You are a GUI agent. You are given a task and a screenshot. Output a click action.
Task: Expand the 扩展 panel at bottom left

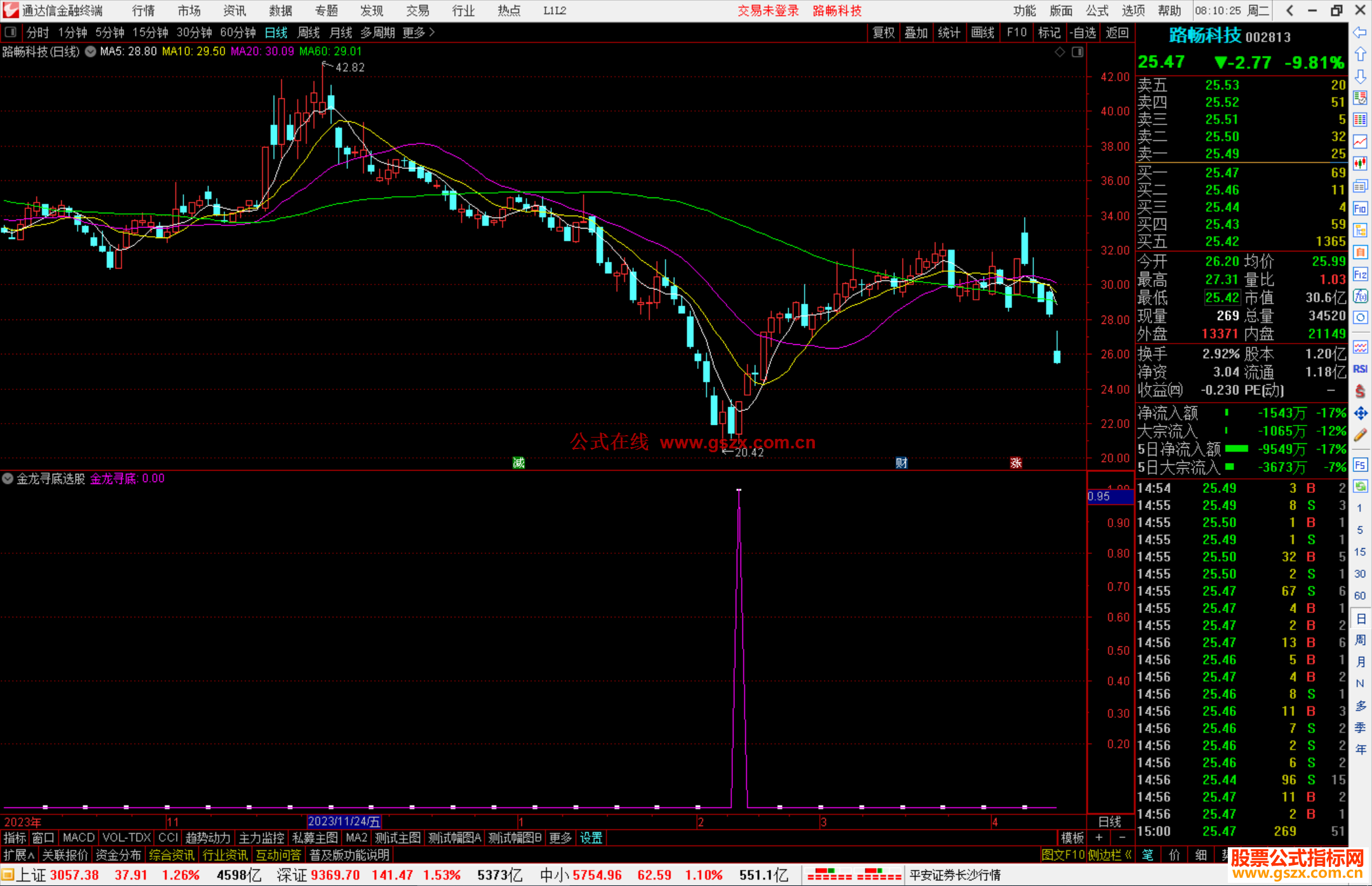click(x=18, y=855)
